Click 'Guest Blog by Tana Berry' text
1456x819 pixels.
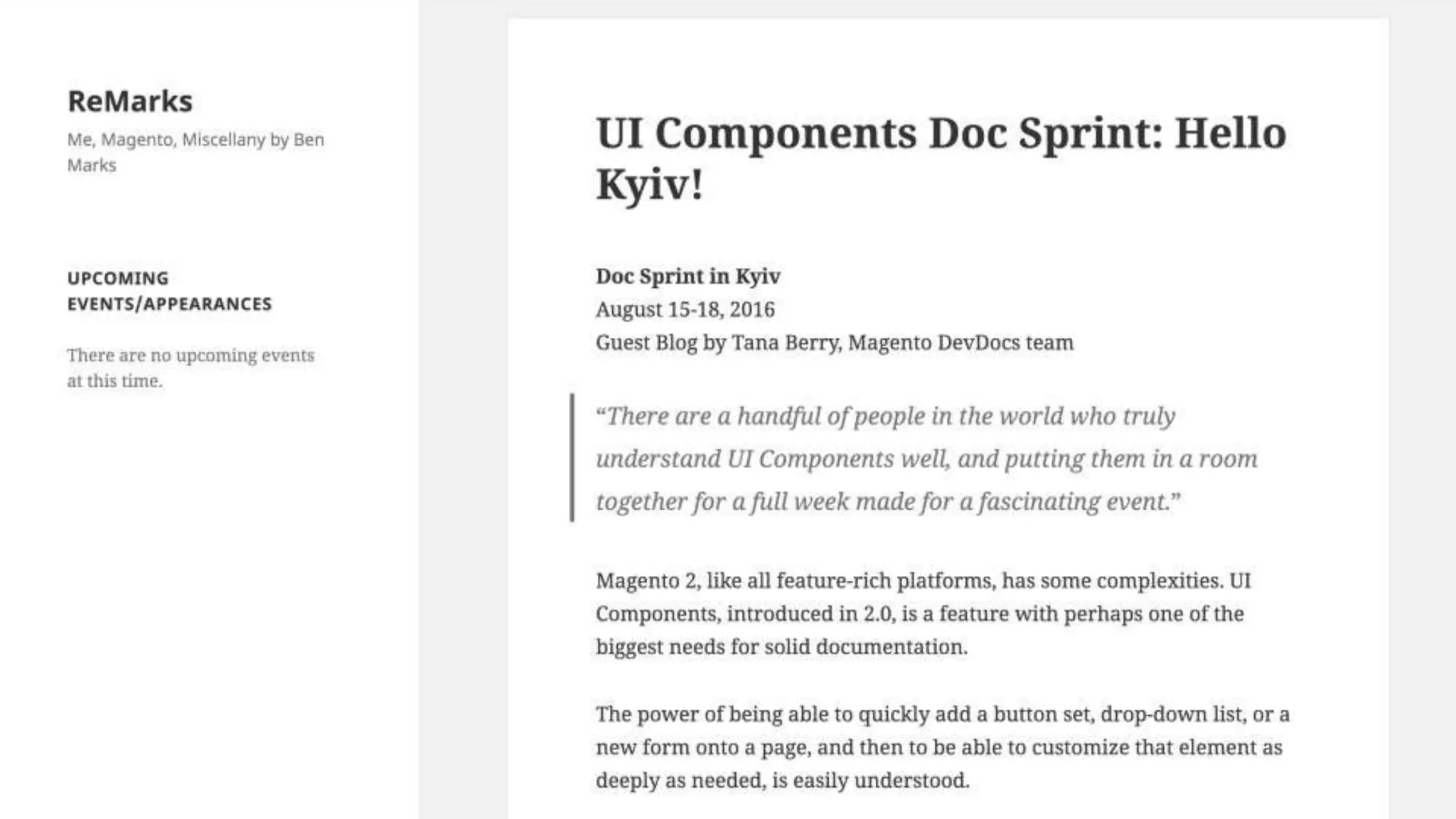(718, 343)
